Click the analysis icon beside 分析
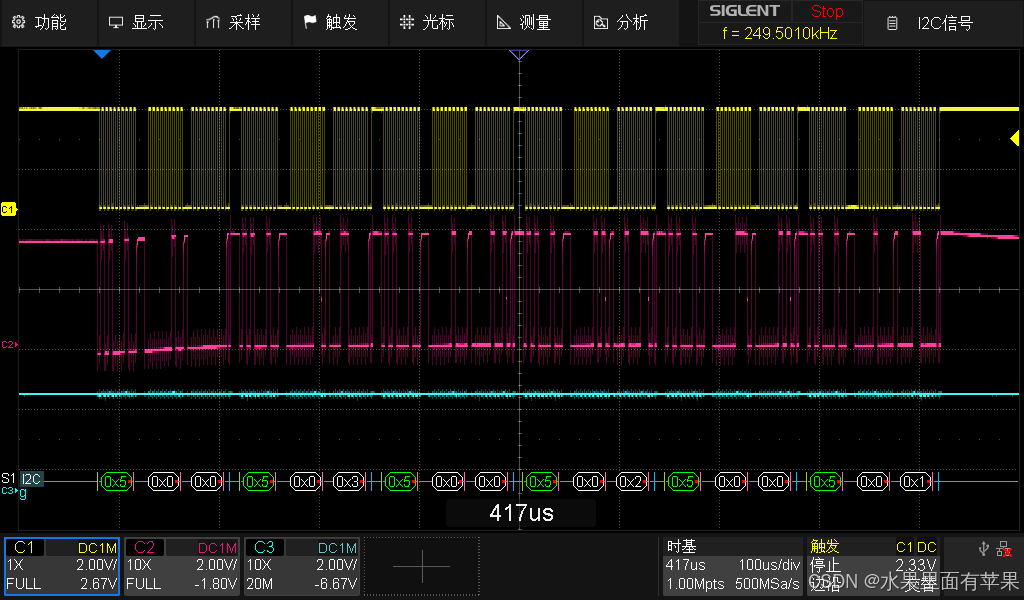The image size is (1024, 600). pyautogui.click(x=600, y=23)
